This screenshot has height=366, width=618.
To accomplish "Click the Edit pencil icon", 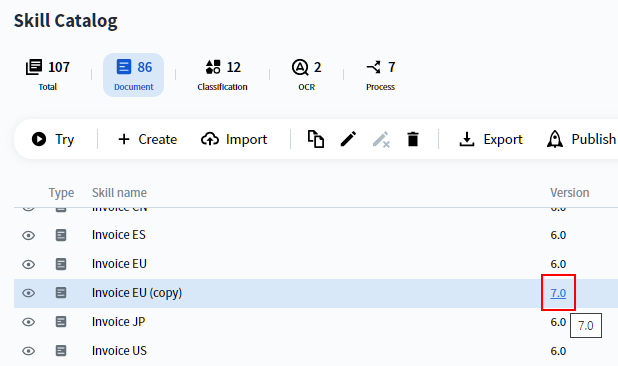I will click(x=348, y=139).
